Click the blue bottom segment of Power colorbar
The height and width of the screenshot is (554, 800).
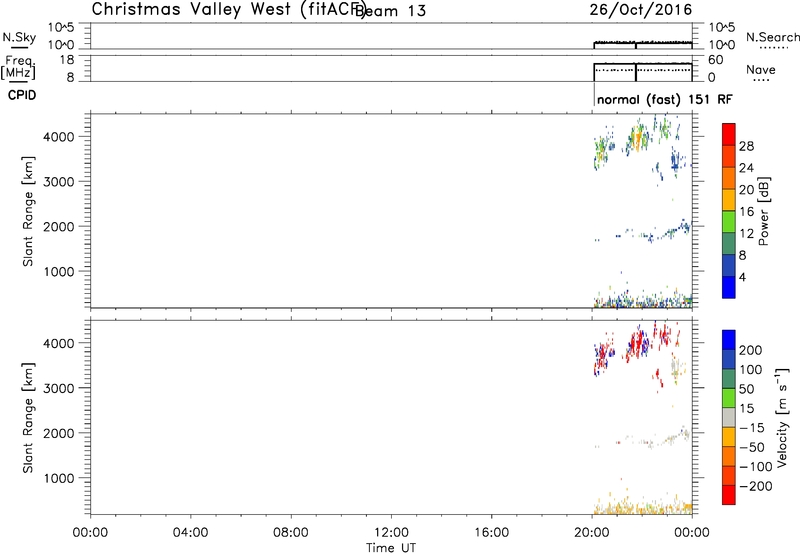(729, 287)
